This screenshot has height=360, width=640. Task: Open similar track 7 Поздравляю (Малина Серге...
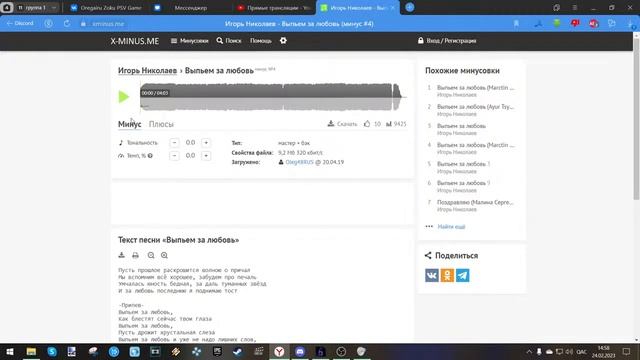(475, 202)
